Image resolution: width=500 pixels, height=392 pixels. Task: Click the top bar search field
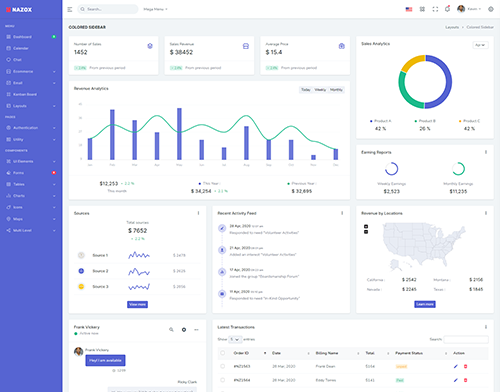pyautogui.click(x=108, y=9)
